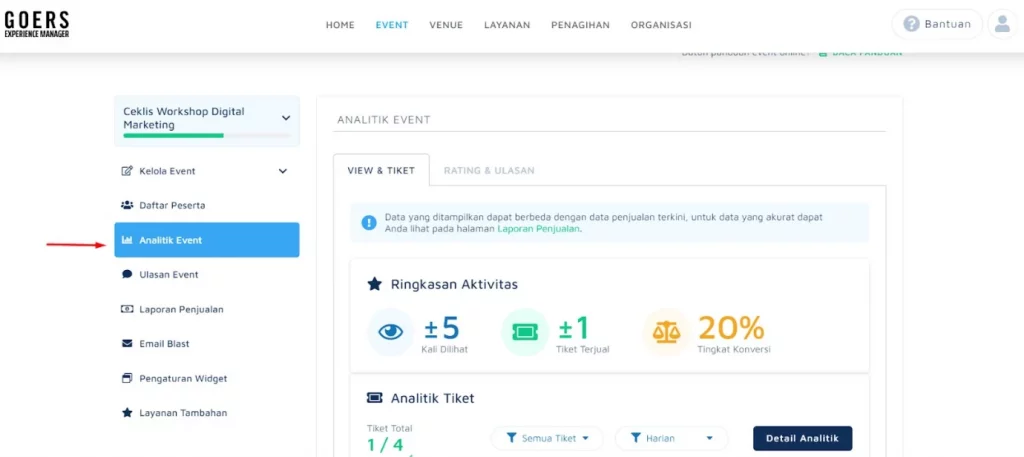Click the 20% Tingkat Konversi value
The height and width of the screenshot is (457, 1024).
tap(731, 328)
